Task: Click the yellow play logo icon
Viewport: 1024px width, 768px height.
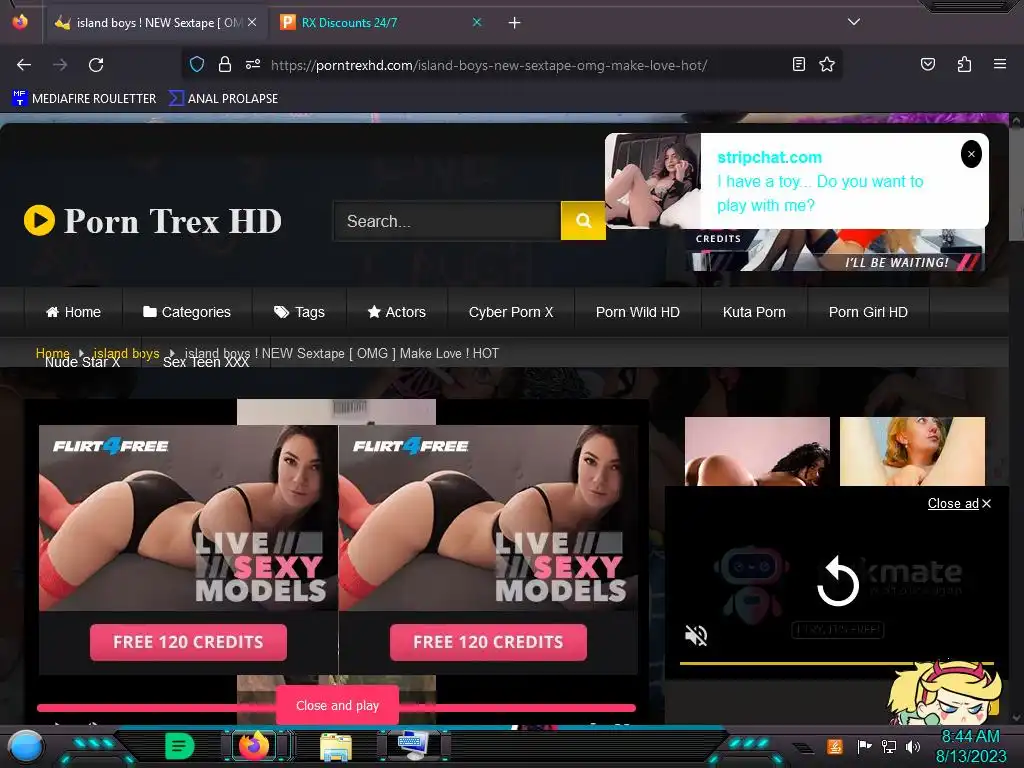Action: 39,220
